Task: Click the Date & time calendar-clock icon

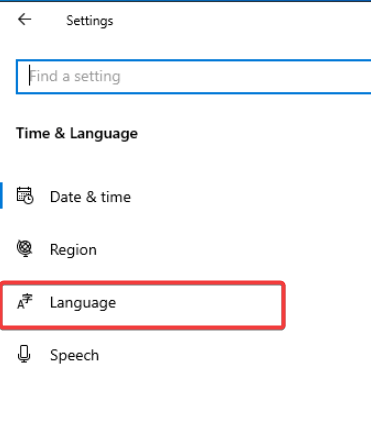Action: click(25, 196)
